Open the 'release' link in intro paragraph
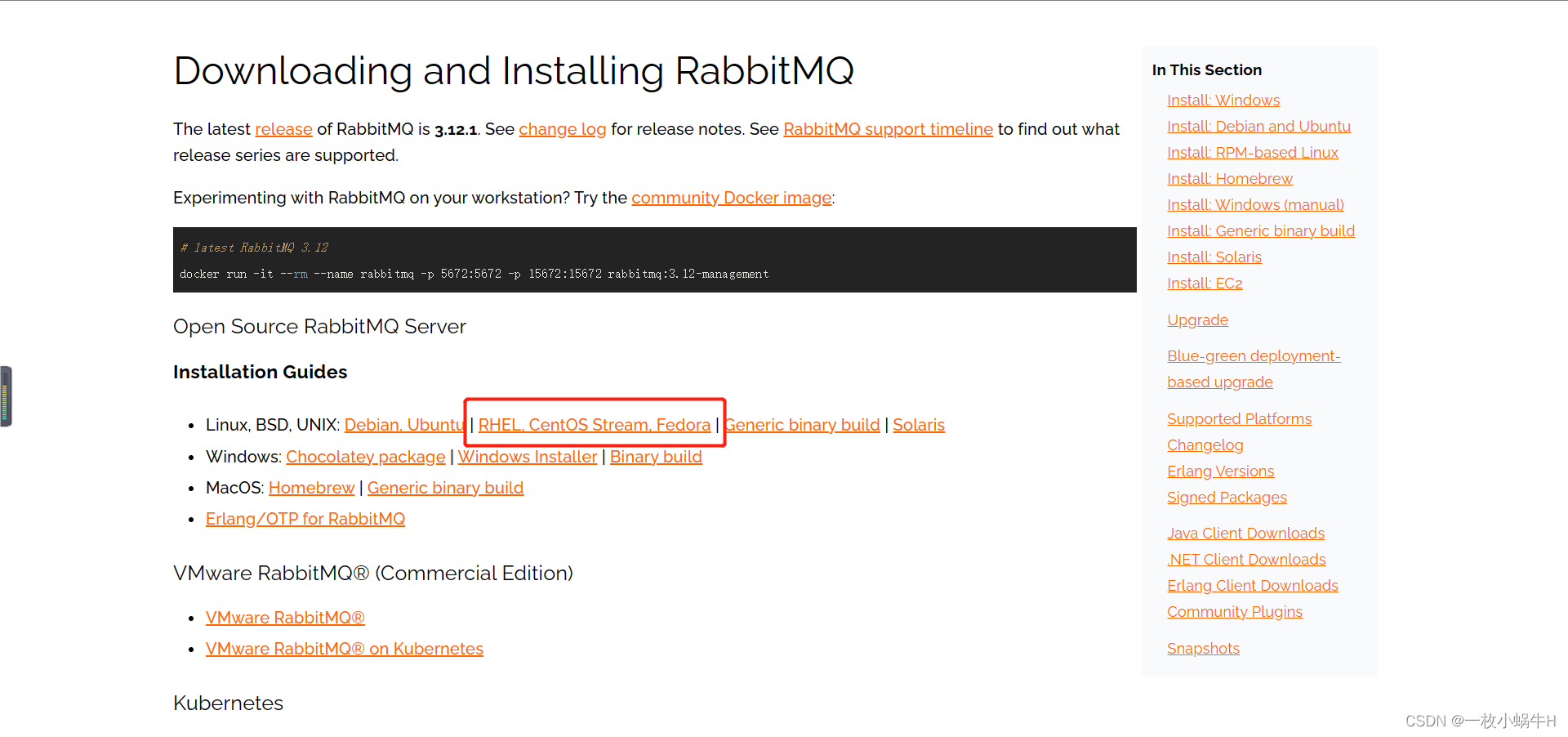Viewport: 1568px width, 737px height. (283, 129)
